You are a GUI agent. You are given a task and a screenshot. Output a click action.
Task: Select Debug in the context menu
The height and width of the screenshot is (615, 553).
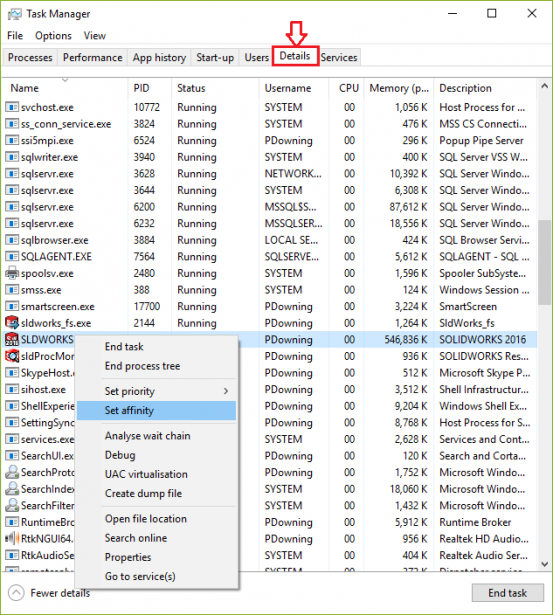(x=157, y=455)
